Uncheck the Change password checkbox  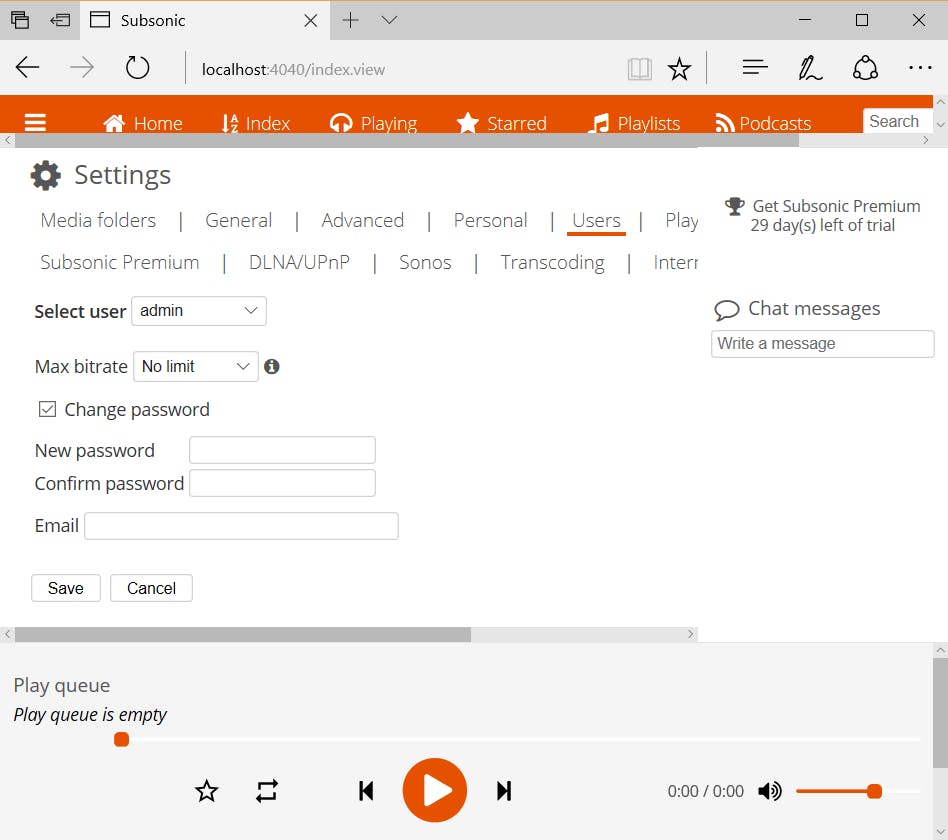point(47,409)
